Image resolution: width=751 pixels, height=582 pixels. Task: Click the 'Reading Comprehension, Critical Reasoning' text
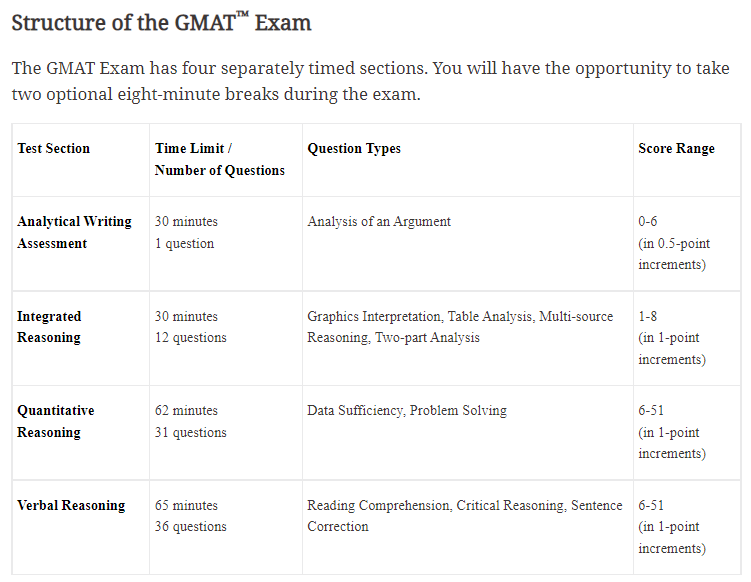[x=436, y=505]
